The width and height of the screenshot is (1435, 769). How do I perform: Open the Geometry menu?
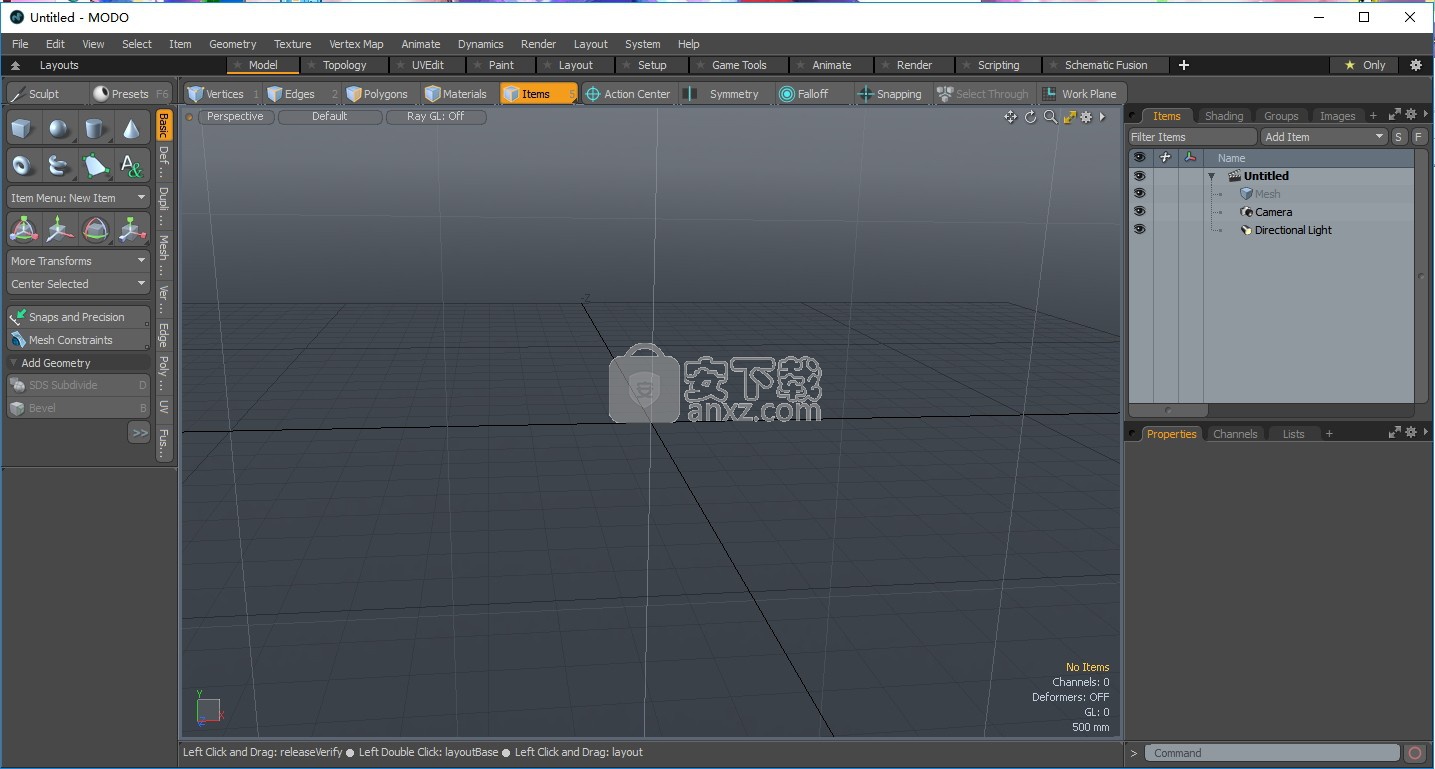tap(232, 44)
